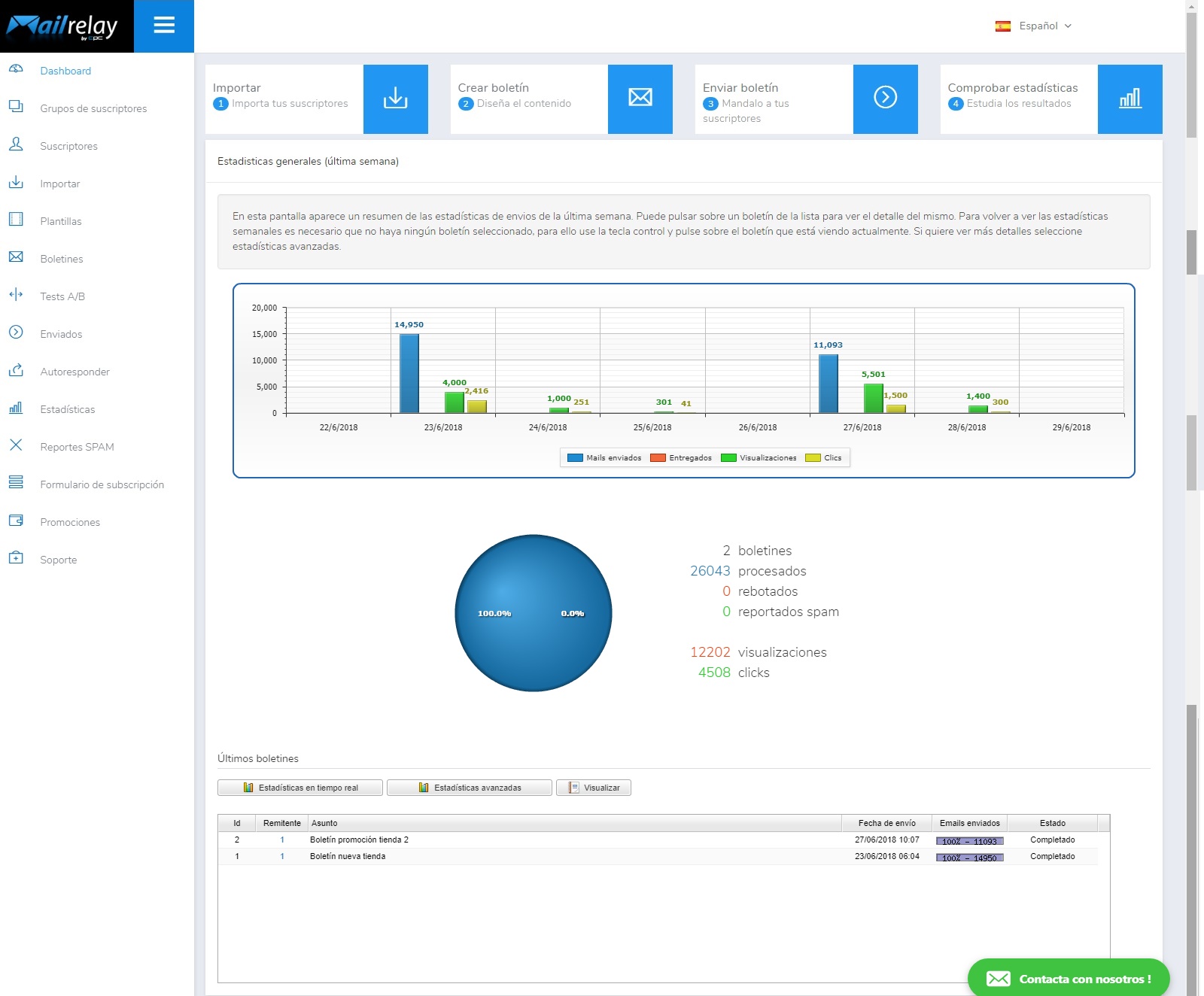Click the 100% emails sent progress bar
Screen dimensions: 1204x996
969,840
